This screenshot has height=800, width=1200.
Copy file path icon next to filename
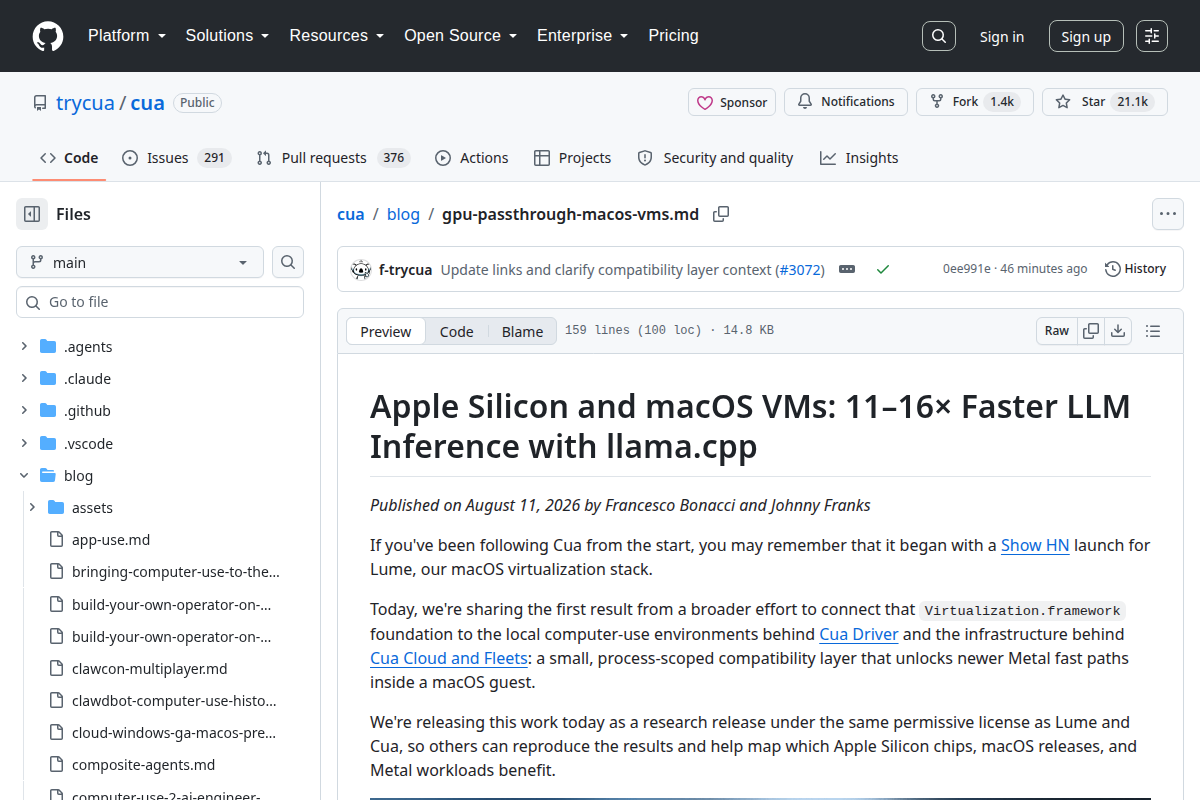pyautogui.click(x=721, y=214)
